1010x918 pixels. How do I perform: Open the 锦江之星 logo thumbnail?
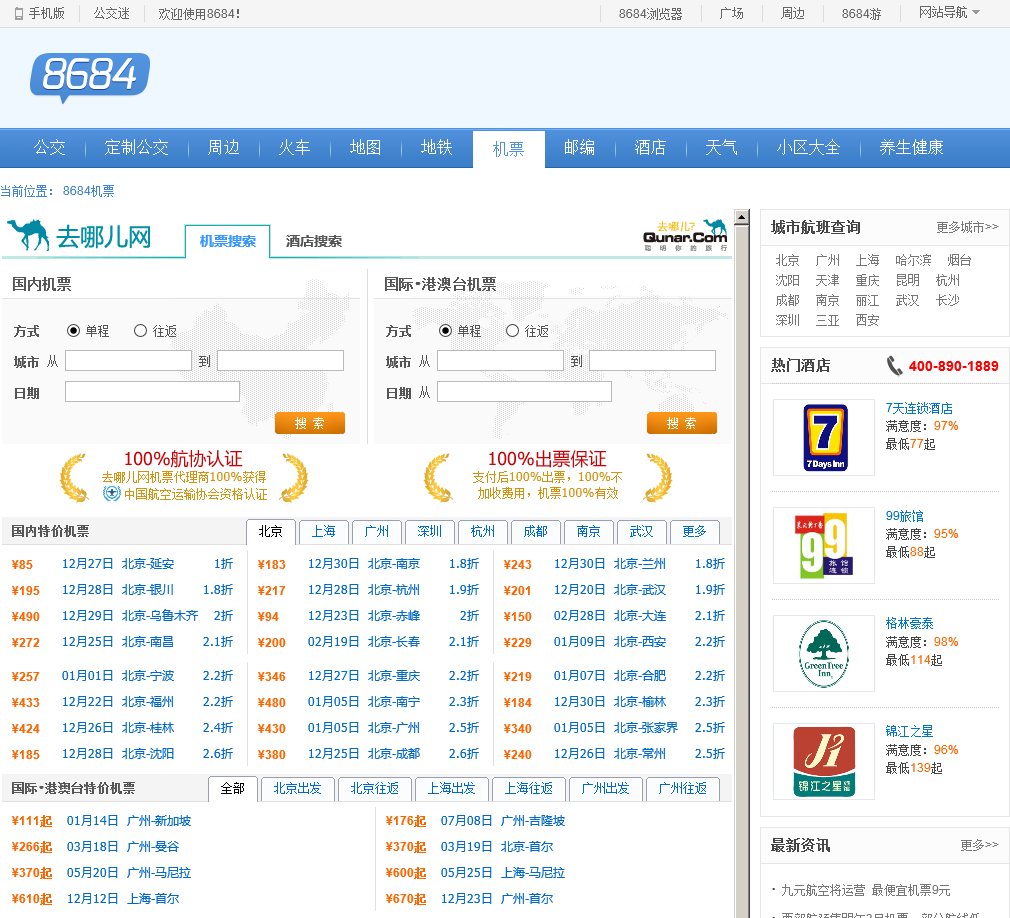(824, 761)
